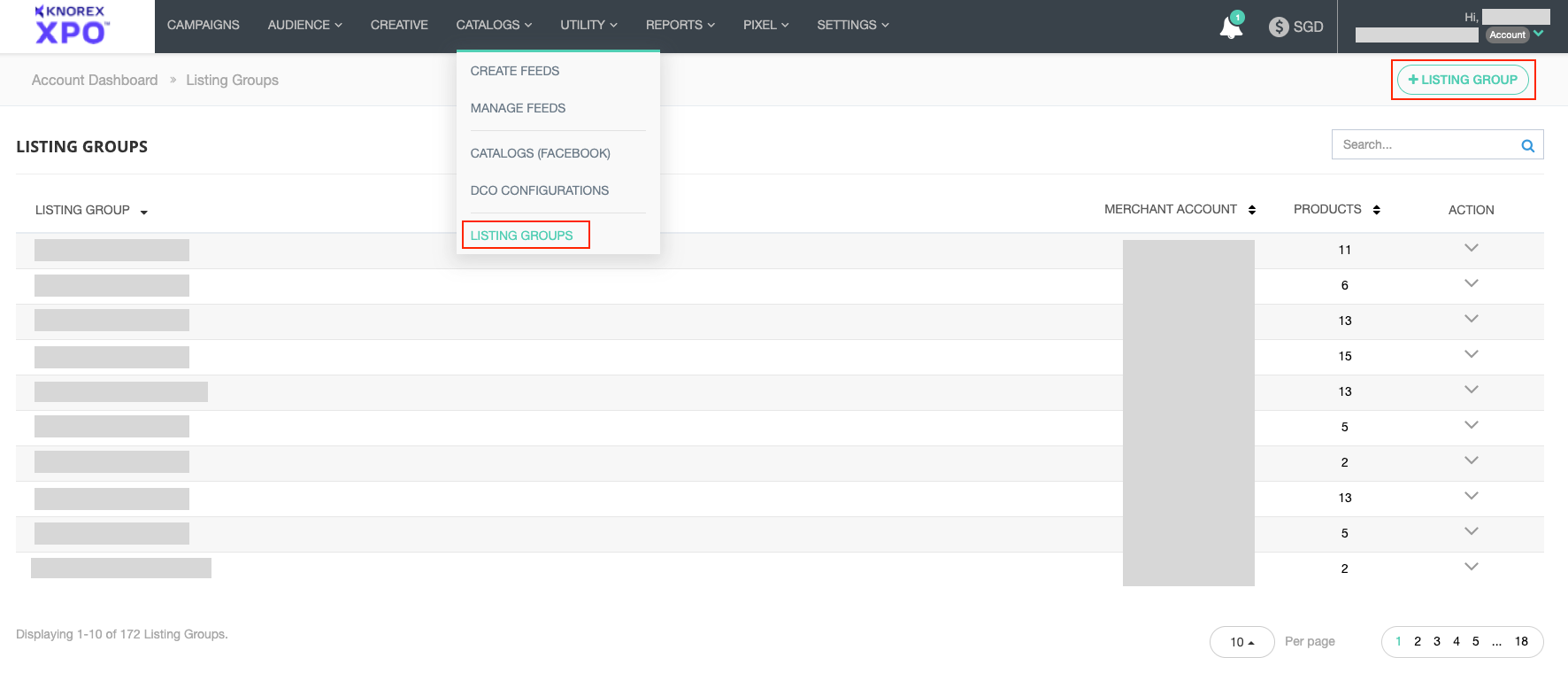Expand action chevron for row with 11 products
This screenshot has width=1568, height=673.
click(1471, 248)
